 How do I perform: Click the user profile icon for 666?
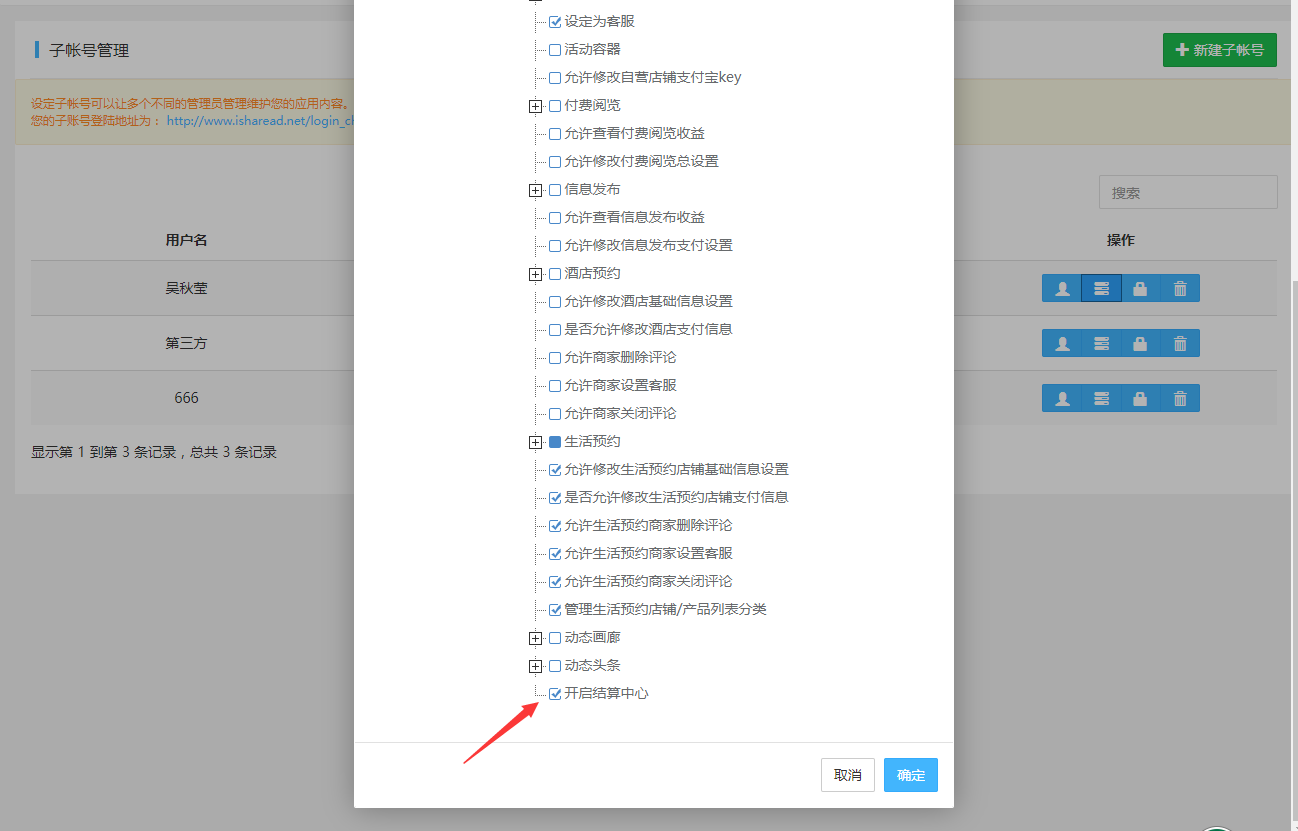coord(1062,398)
